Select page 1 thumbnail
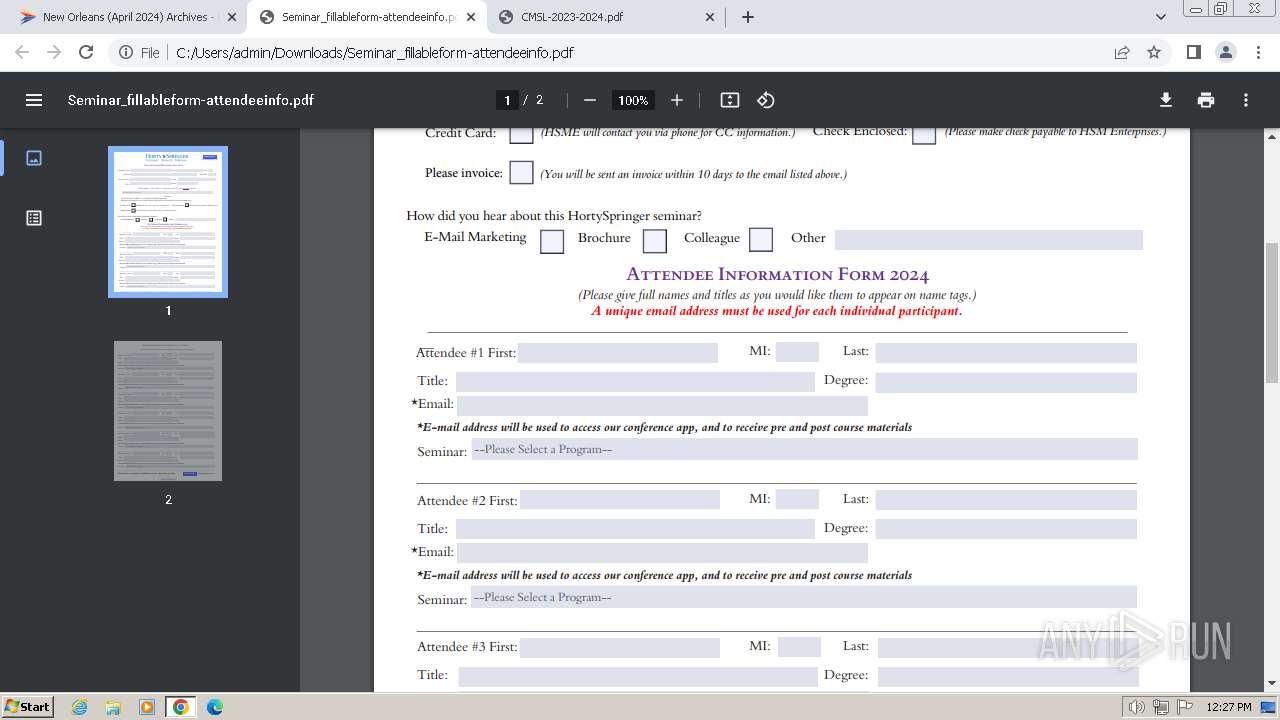The height and width of the screenshot is (720, 1280). (x=168, y=222)
